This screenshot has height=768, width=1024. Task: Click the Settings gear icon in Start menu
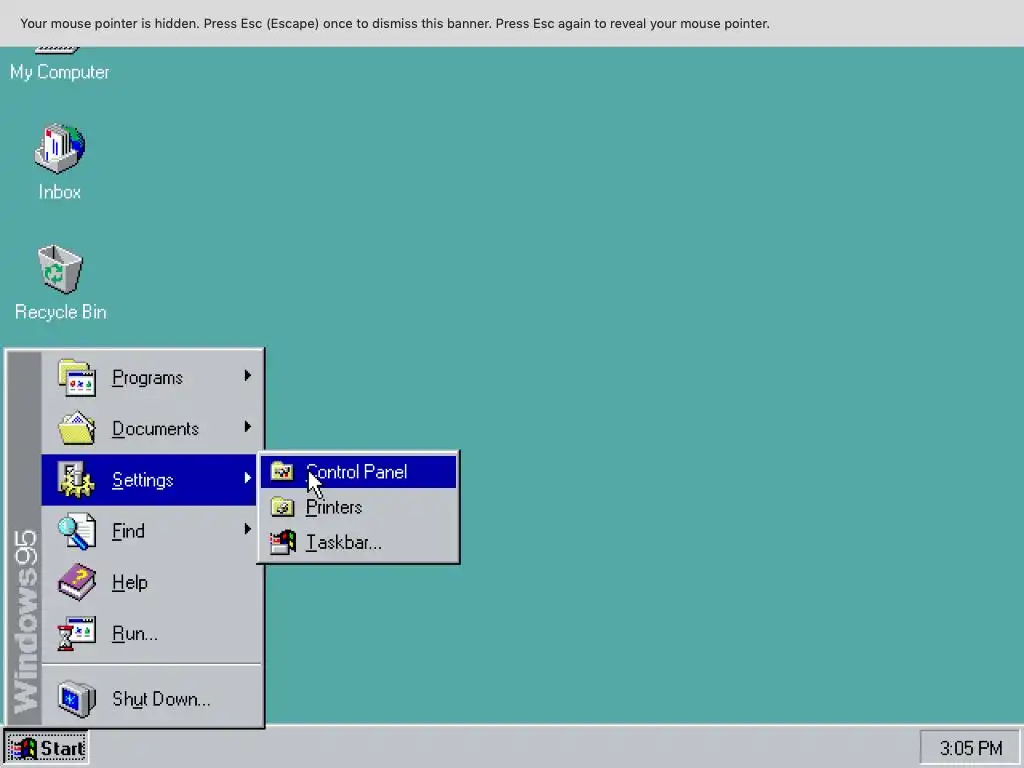click(76, 479)
